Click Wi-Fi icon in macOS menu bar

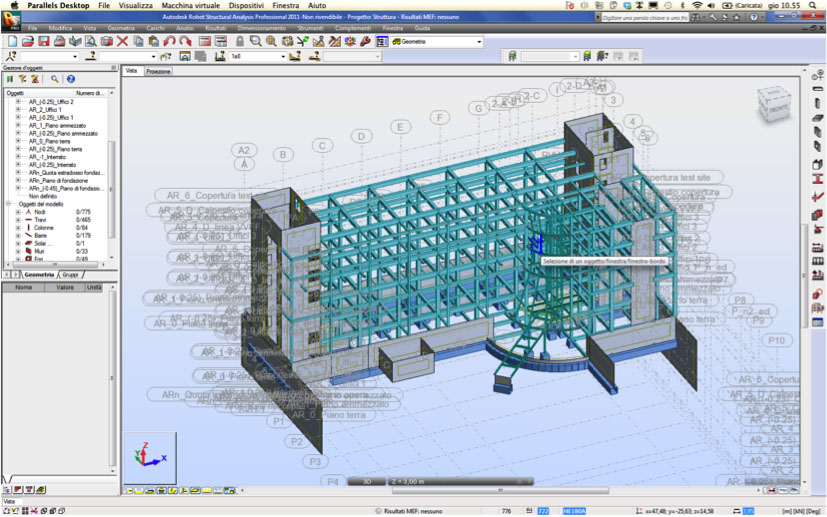(x=697, y=5)
